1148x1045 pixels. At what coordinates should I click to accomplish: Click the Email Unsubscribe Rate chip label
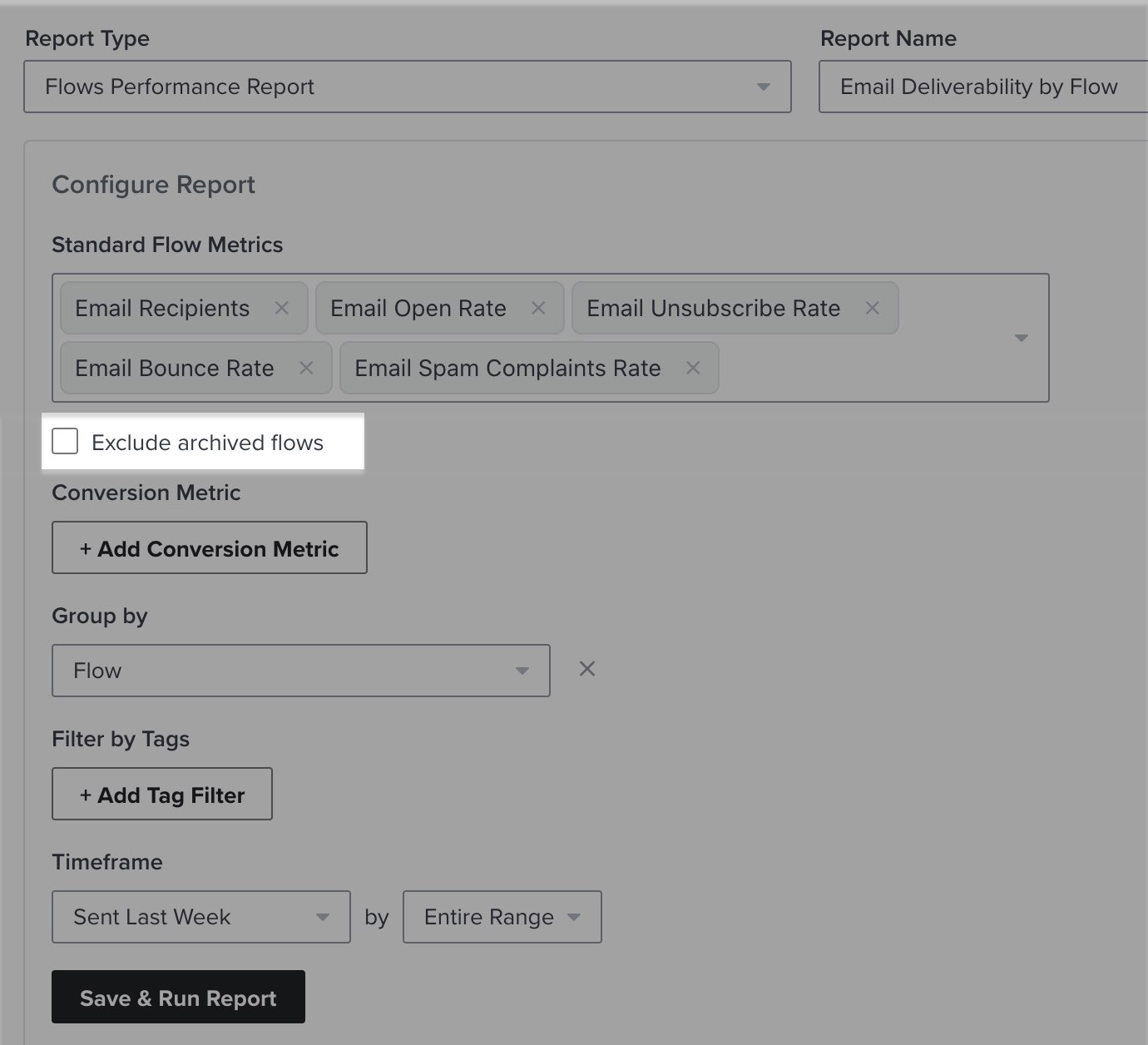pyautogui.click(x=712, y=308)
